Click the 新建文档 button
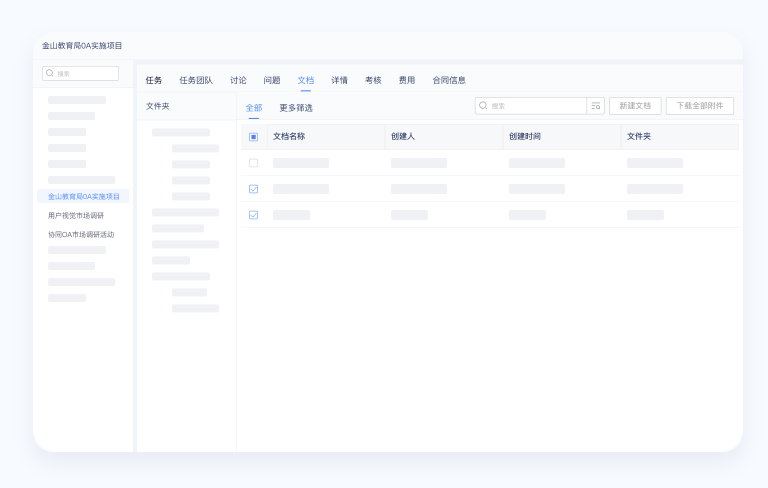The height and width of the screenshot is (488, 768). pos(635,106)
